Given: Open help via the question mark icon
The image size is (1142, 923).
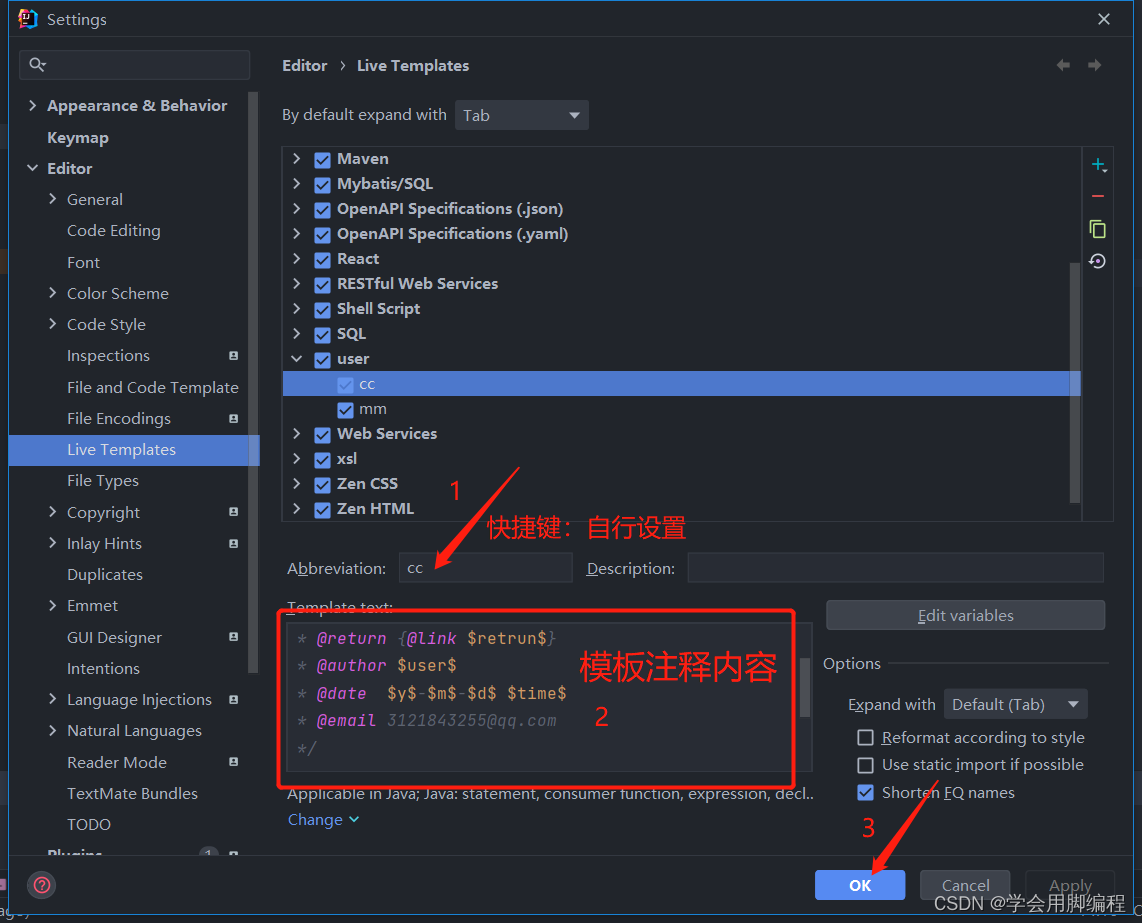Looking at the screenshot, I should 42,885.
